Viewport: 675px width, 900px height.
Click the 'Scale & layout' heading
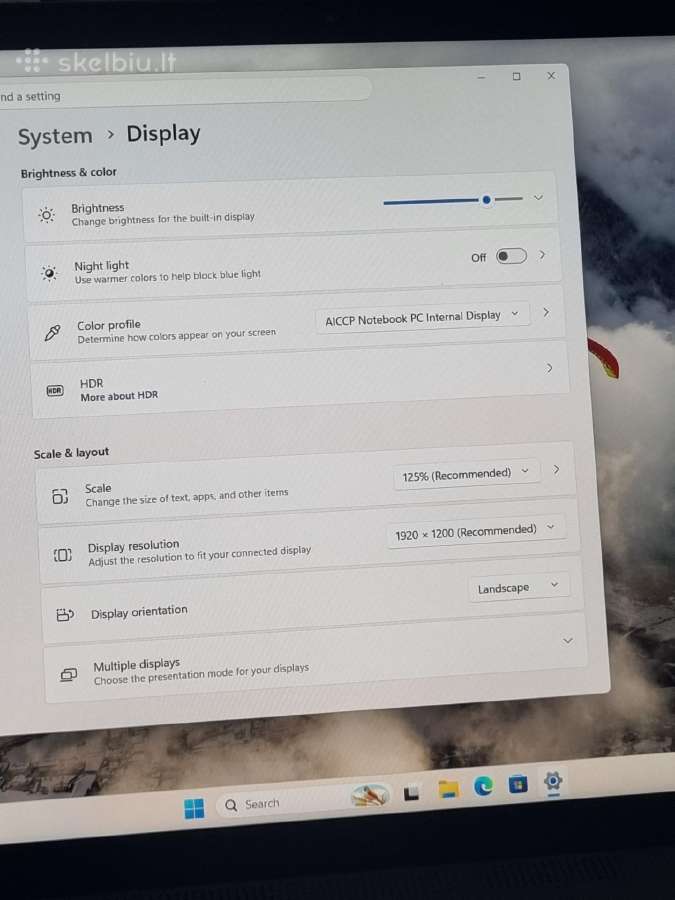point(71,453)
